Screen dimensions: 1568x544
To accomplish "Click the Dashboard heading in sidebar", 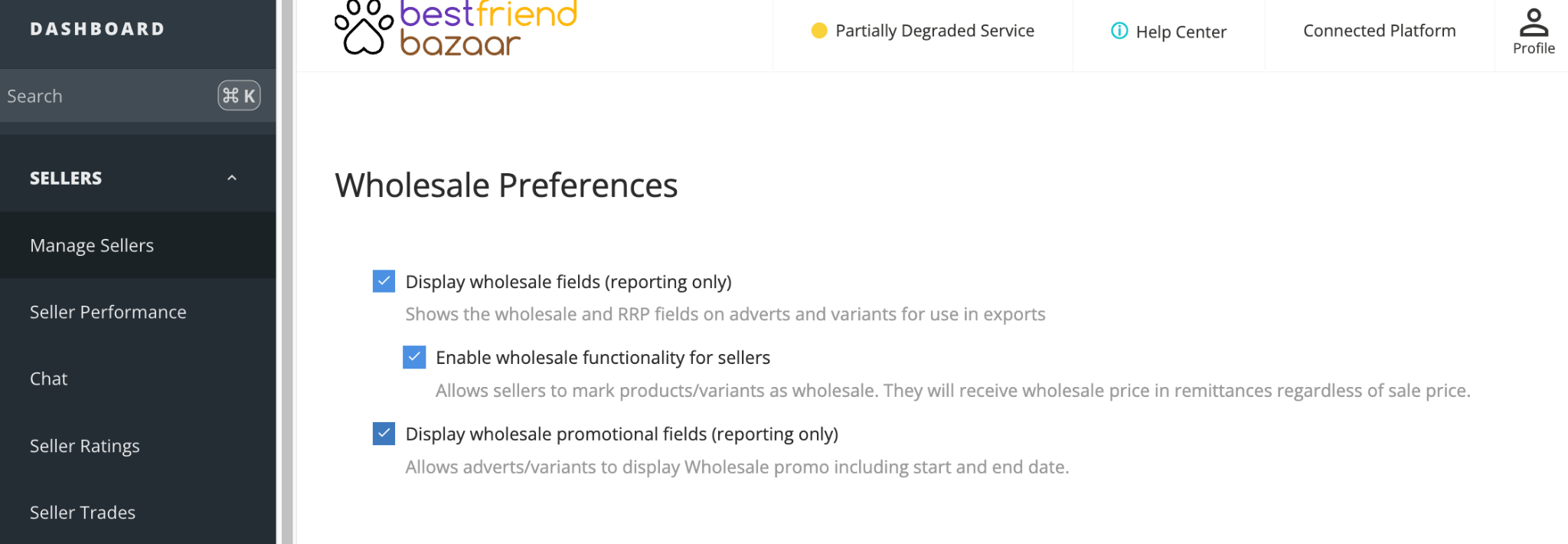I will [97, 29].
